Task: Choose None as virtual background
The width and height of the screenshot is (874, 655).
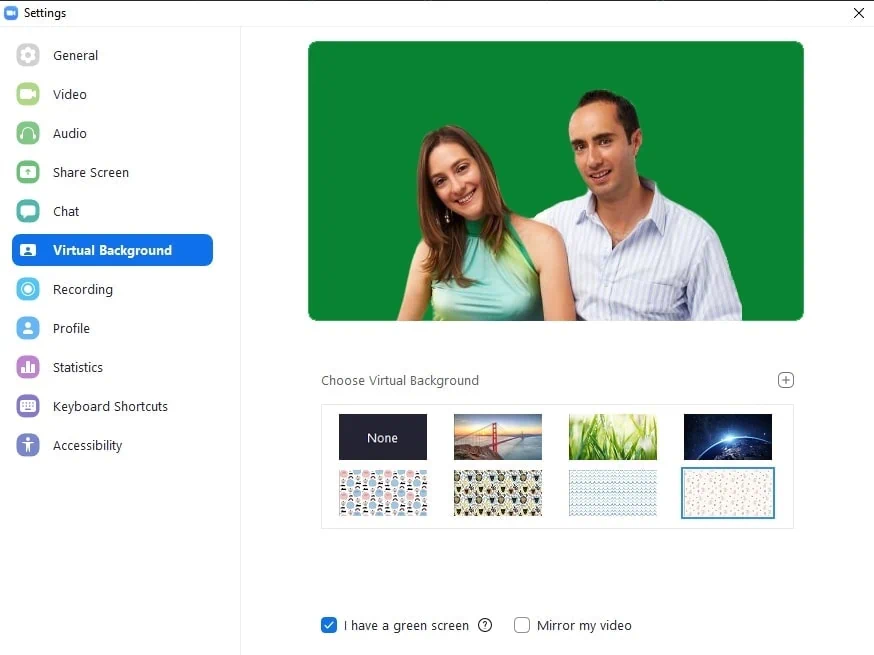Action: 383,437
